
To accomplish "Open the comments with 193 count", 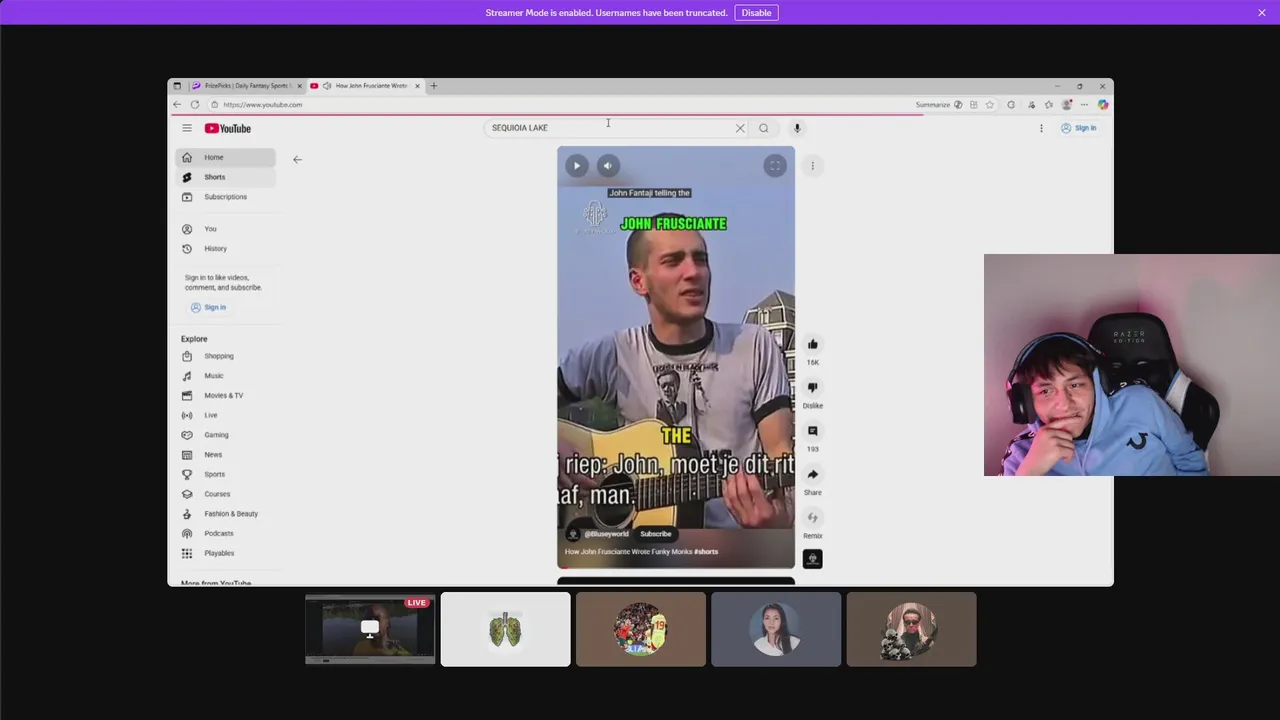I will pos(813,431).
